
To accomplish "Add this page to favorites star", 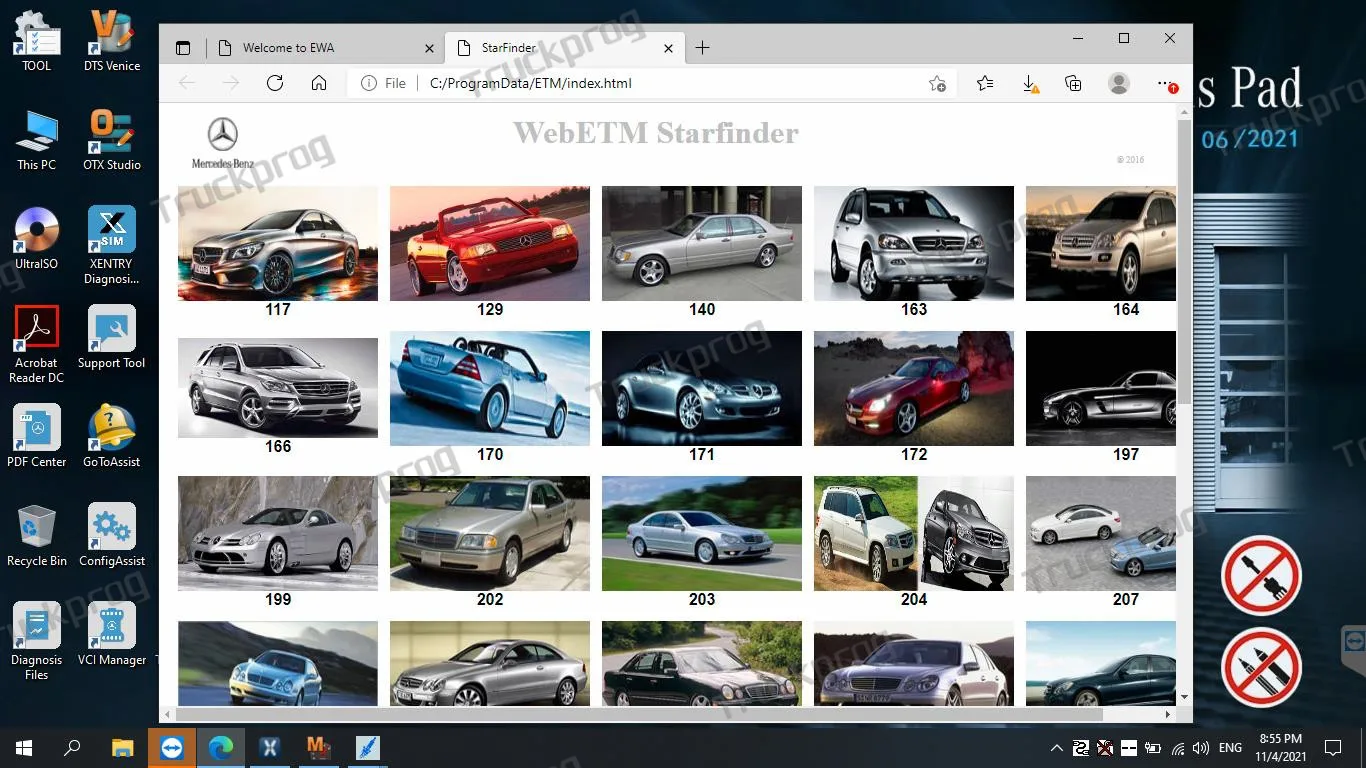I will (937, 84).
